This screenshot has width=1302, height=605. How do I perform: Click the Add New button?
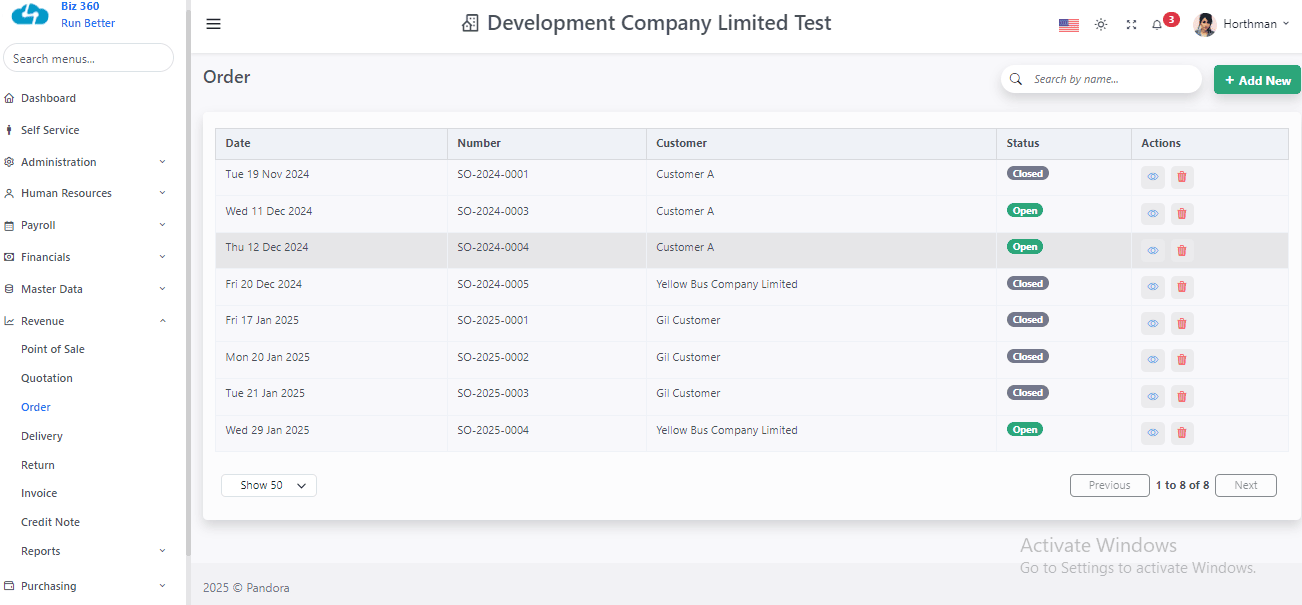(x=1257, y=80)
